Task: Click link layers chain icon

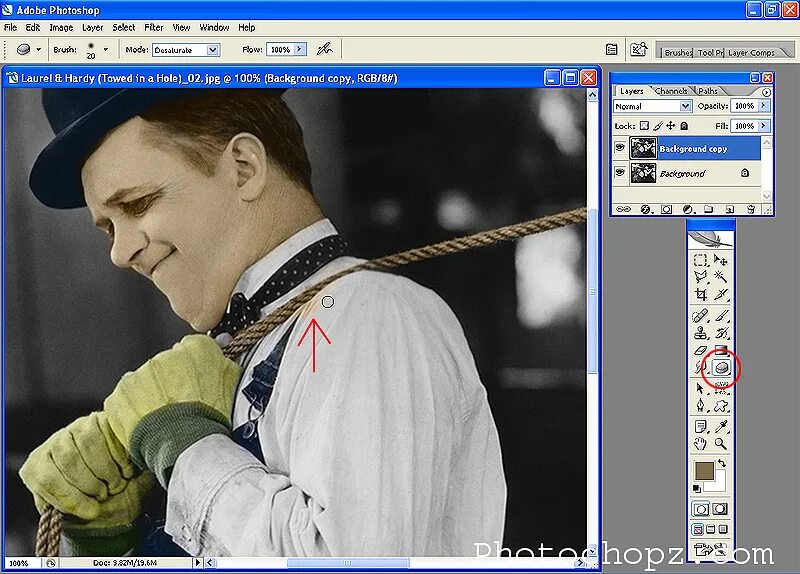Action: (623, 209)
